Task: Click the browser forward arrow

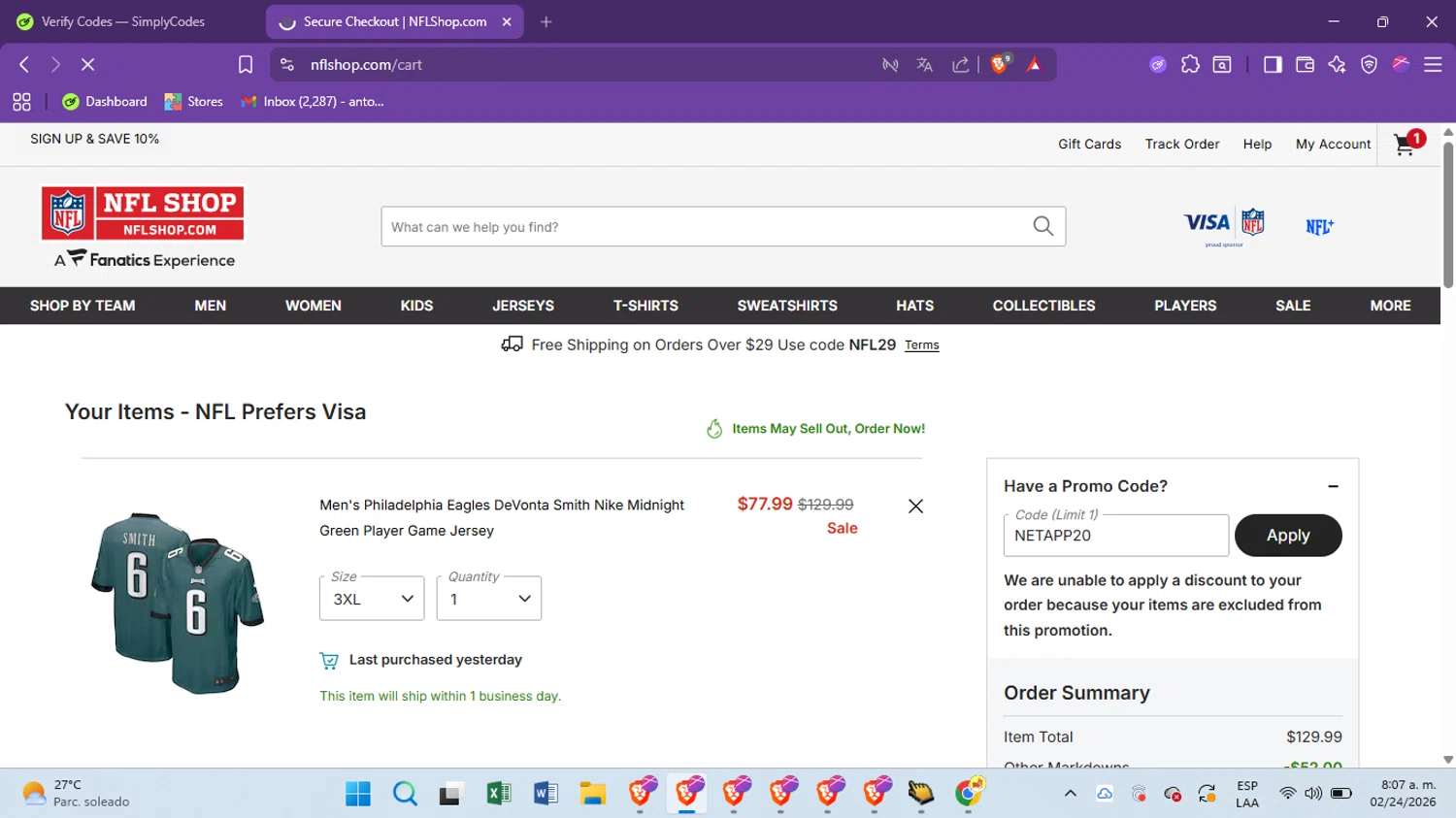Action: (55, 64)
